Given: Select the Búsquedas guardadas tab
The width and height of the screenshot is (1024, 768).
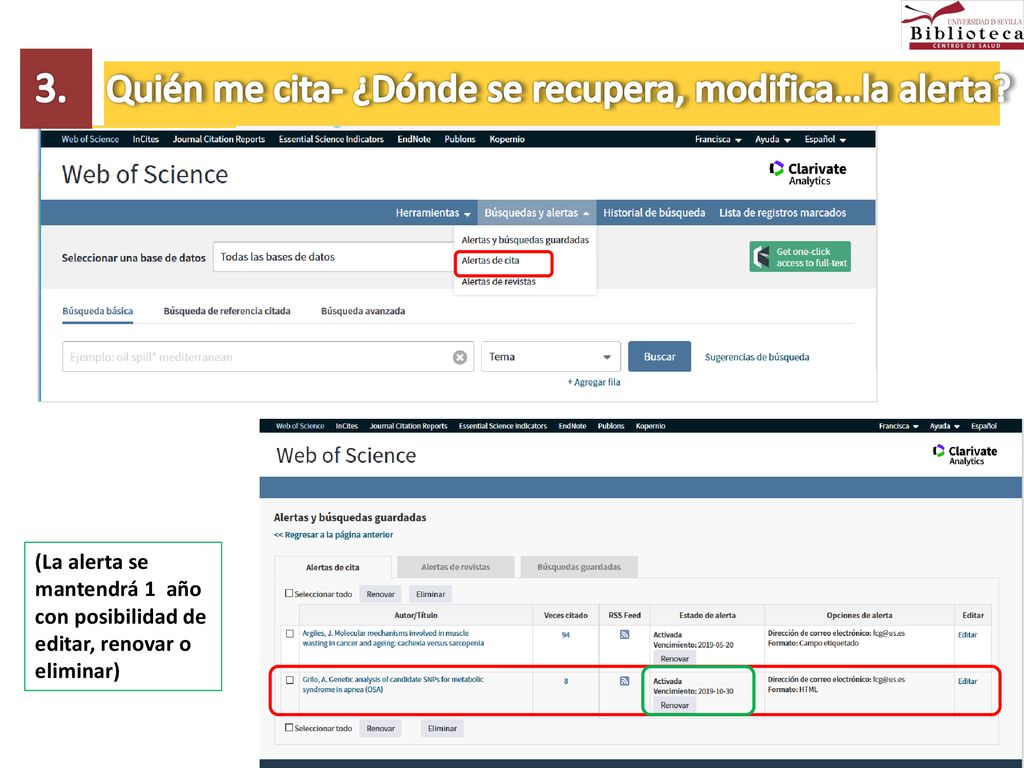Looking at the screenshot, I should [579, 567].
